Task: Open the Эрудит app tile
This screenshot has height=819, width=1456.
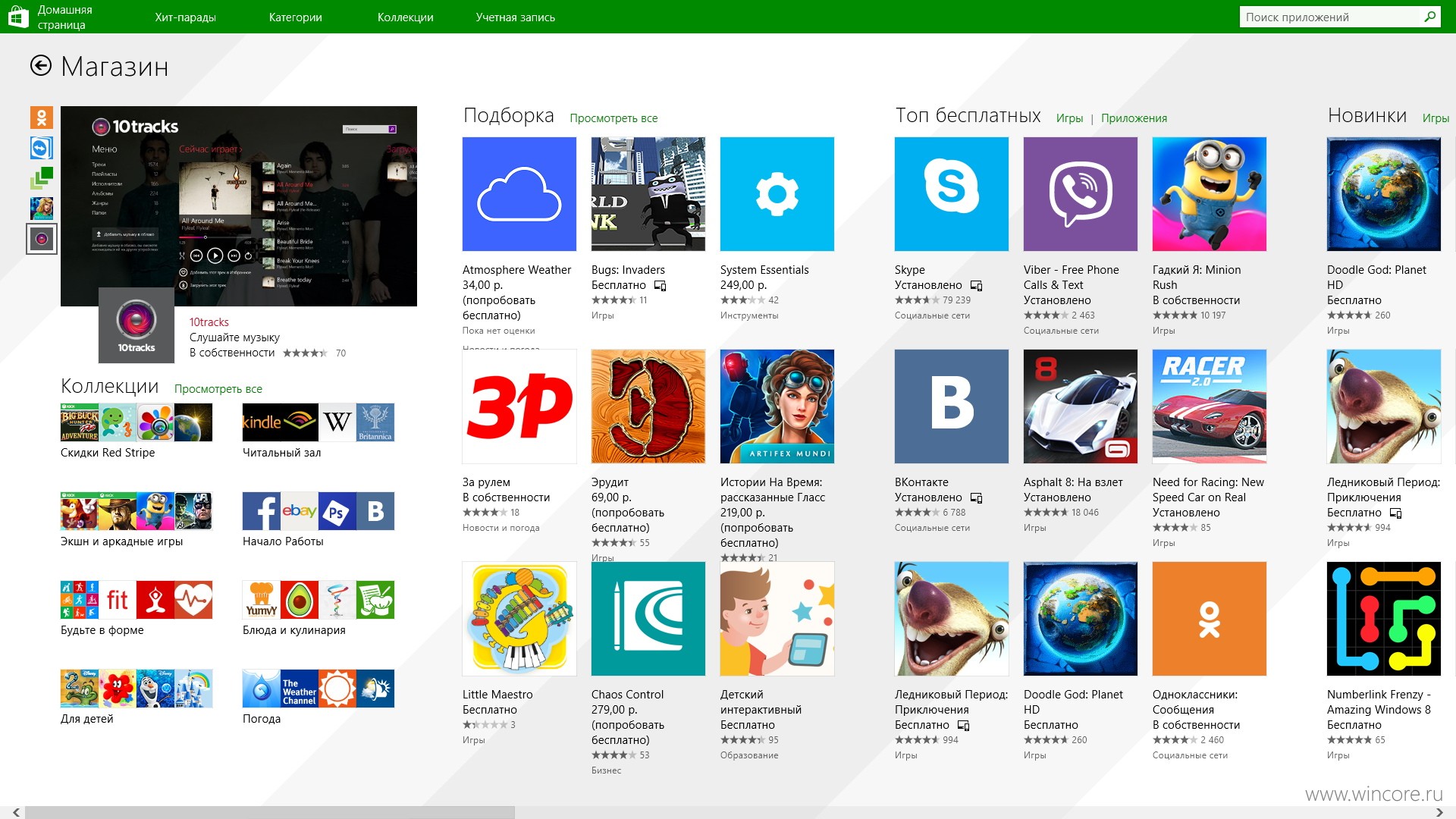Action: (x=648, y=406)
